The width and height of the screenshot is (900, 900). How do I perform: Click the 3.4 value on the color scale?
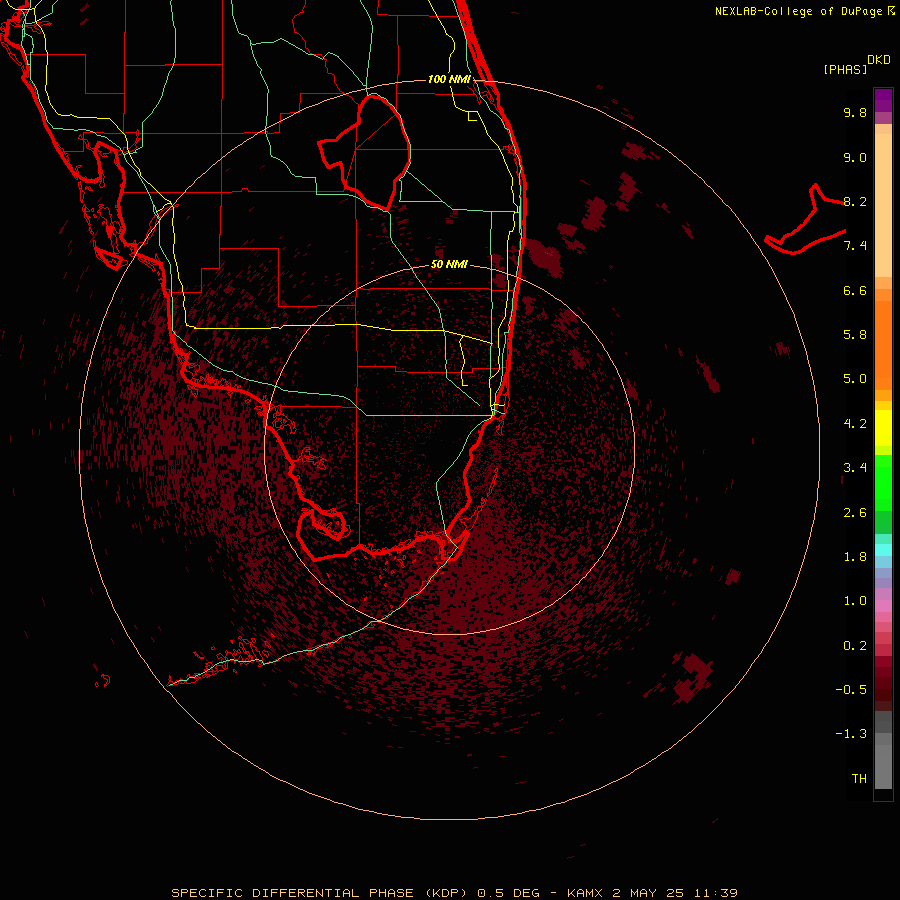855,468
